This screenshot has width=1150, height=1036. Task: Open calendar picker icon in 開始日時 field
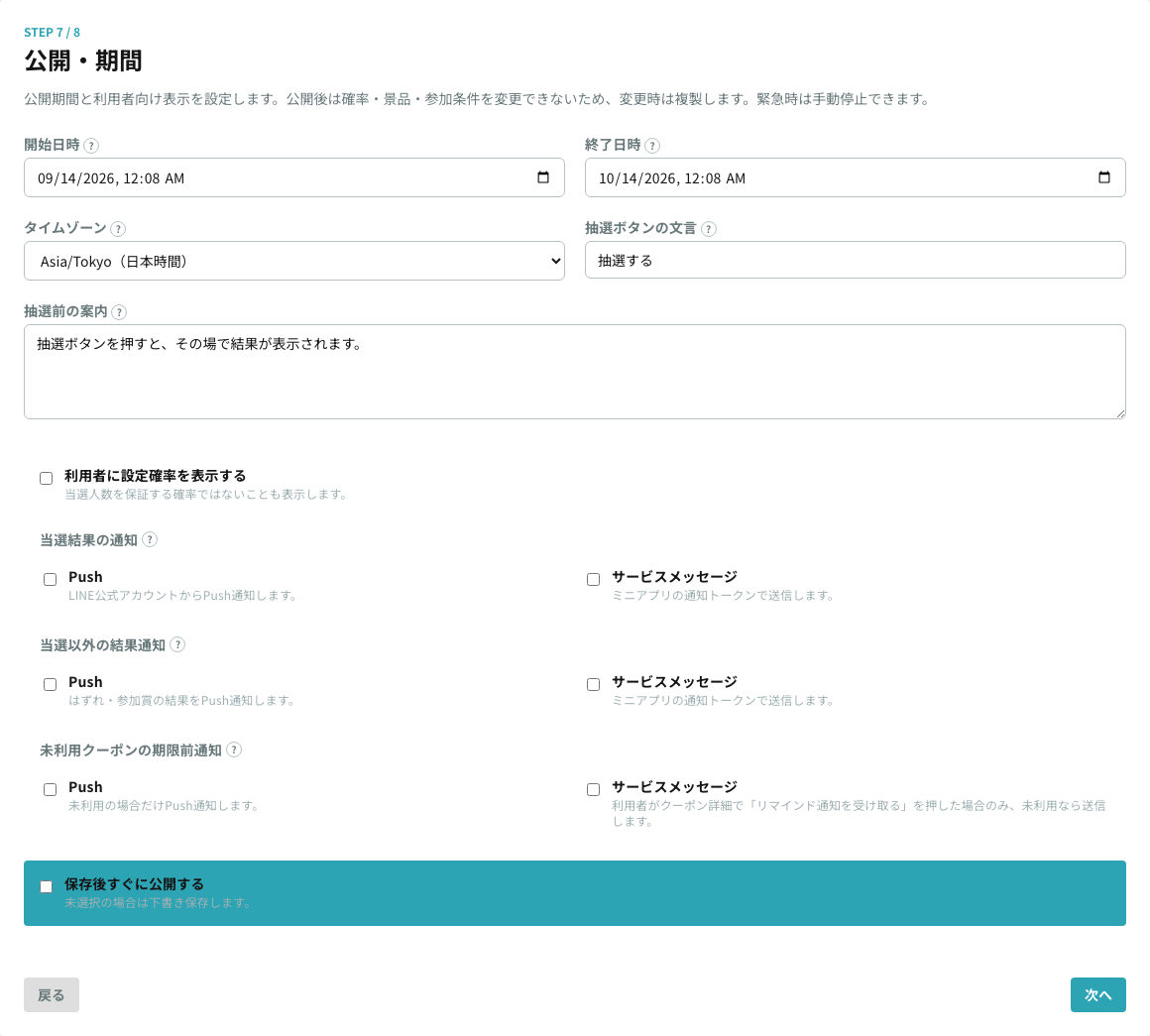pyautogui.click(x=542, y=177)
